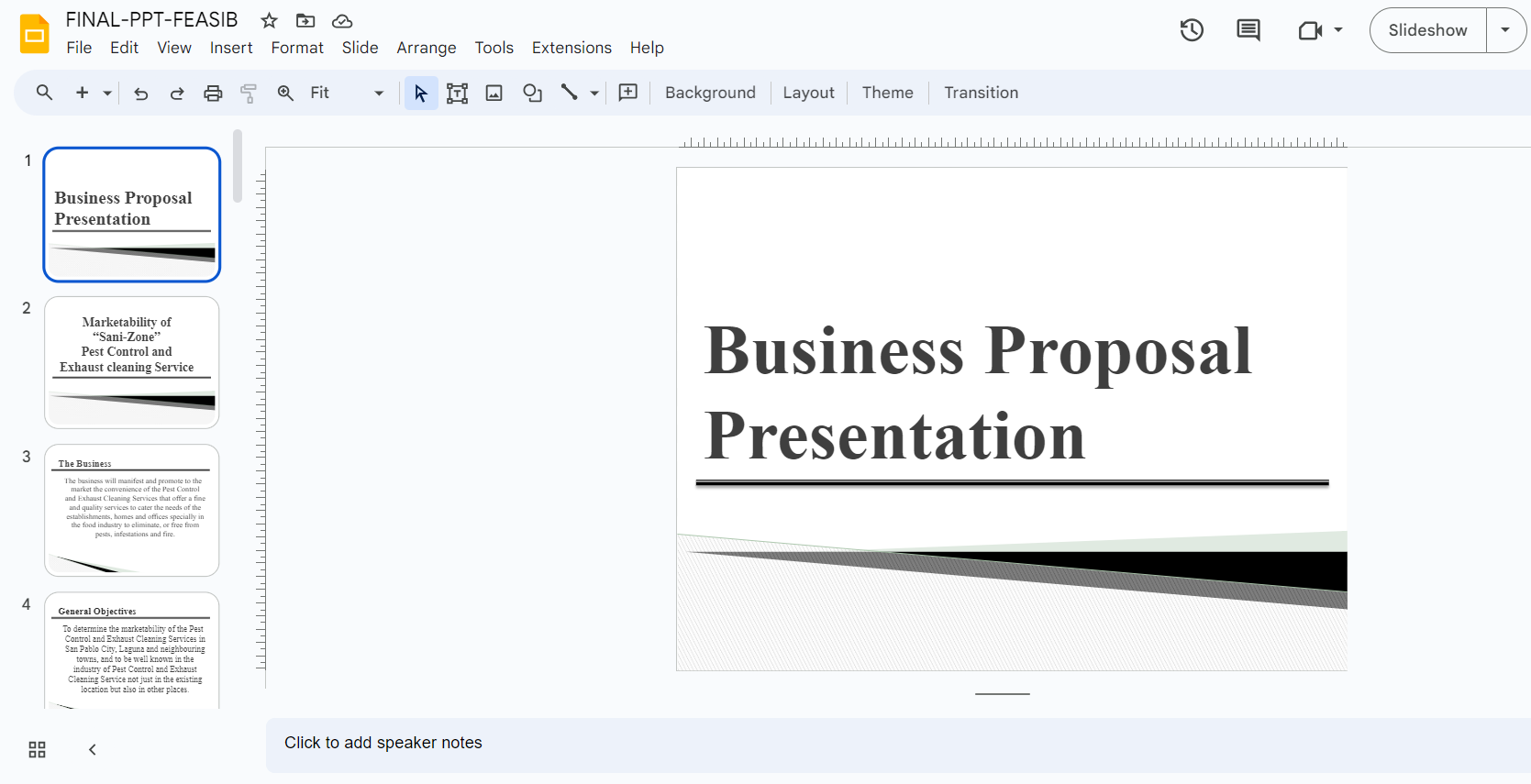The image size is (1531, 784).
Task: Print the presentation
Action: (213, 93)
